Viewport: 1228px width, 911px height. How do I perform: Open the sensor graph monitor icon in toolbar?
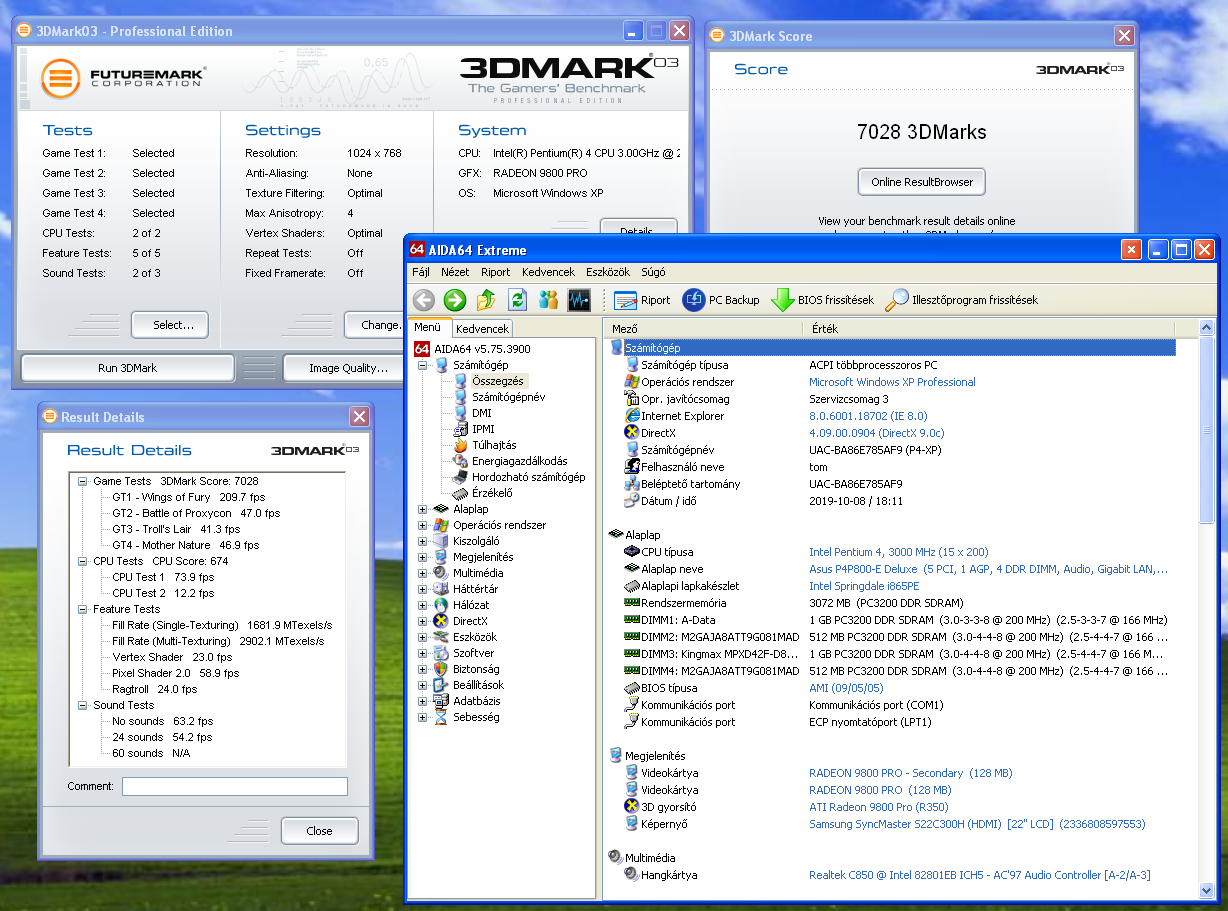point(579,299)
